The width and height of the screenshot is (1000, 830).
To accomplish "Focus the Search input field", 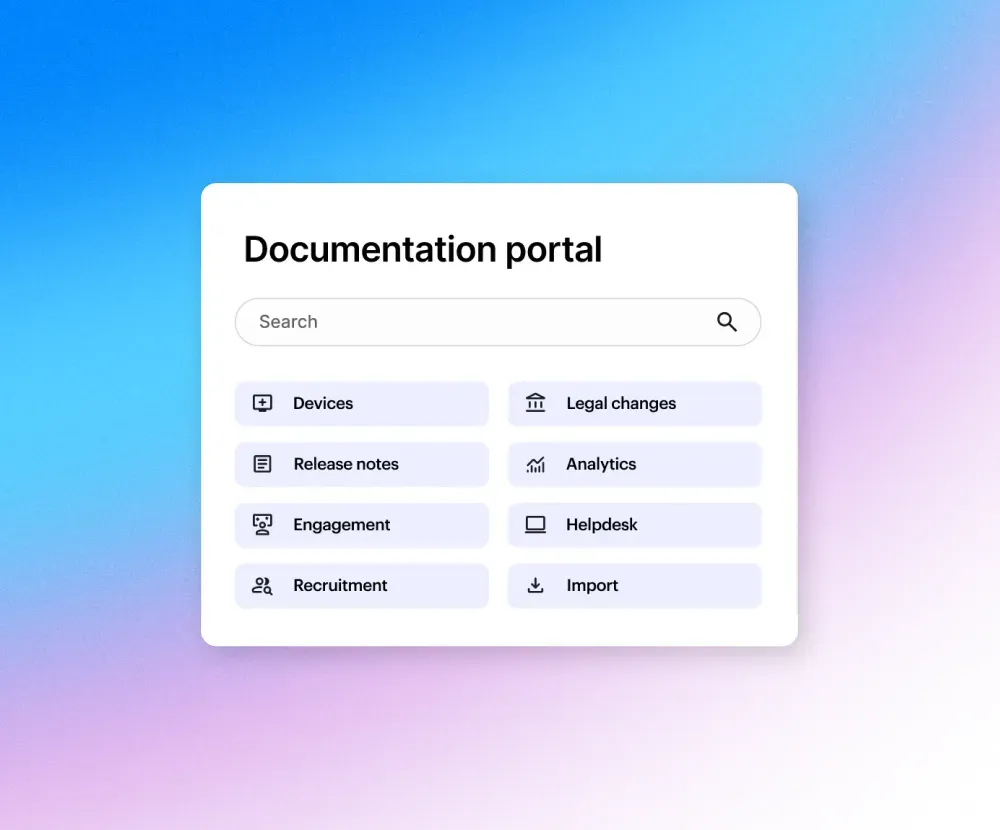I will [x=497, y=322].
